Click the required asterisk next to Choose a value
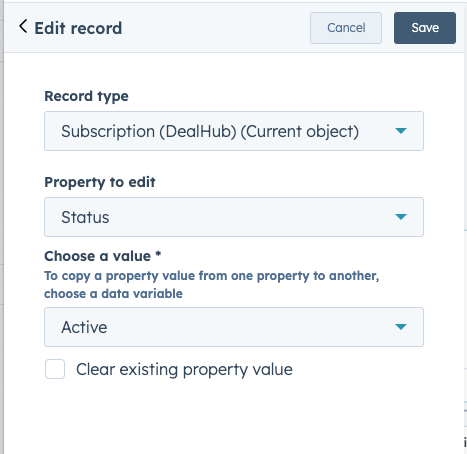 pyautogui.click(x=158, y=254)
